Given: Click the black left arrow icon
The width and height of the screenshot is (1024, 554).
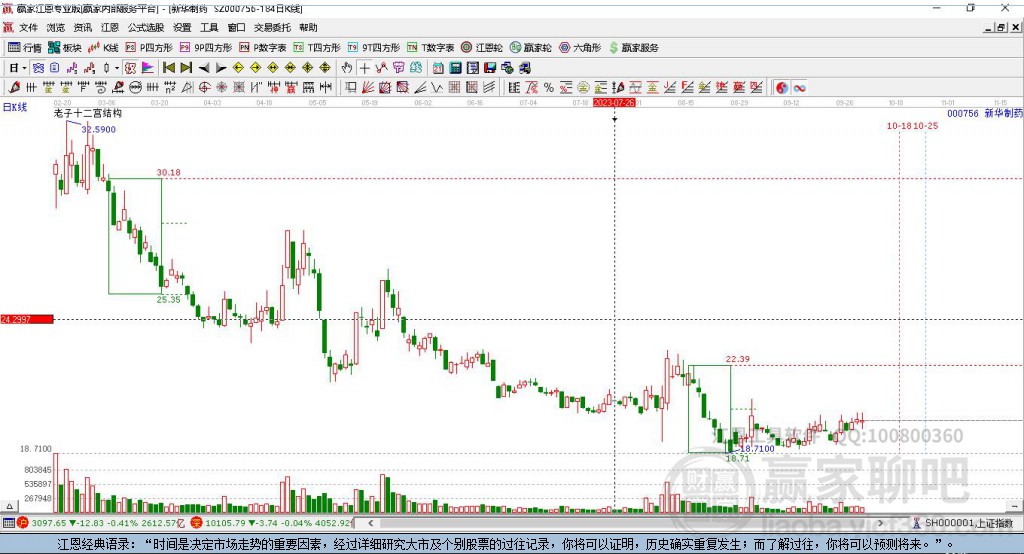Looking at the screenshot, I should (204, 68).
